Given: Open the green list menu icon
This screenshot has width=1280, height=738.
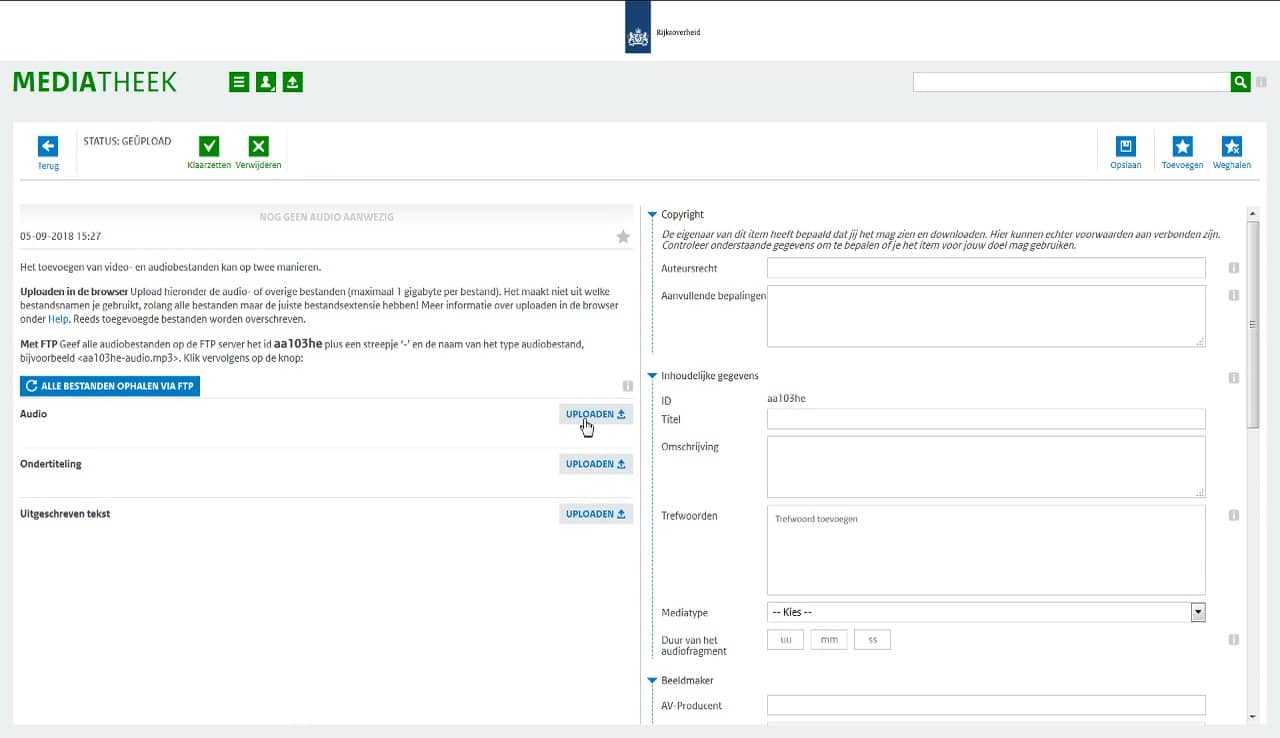Looking at the screenshot, I should (x=239, y=82).
